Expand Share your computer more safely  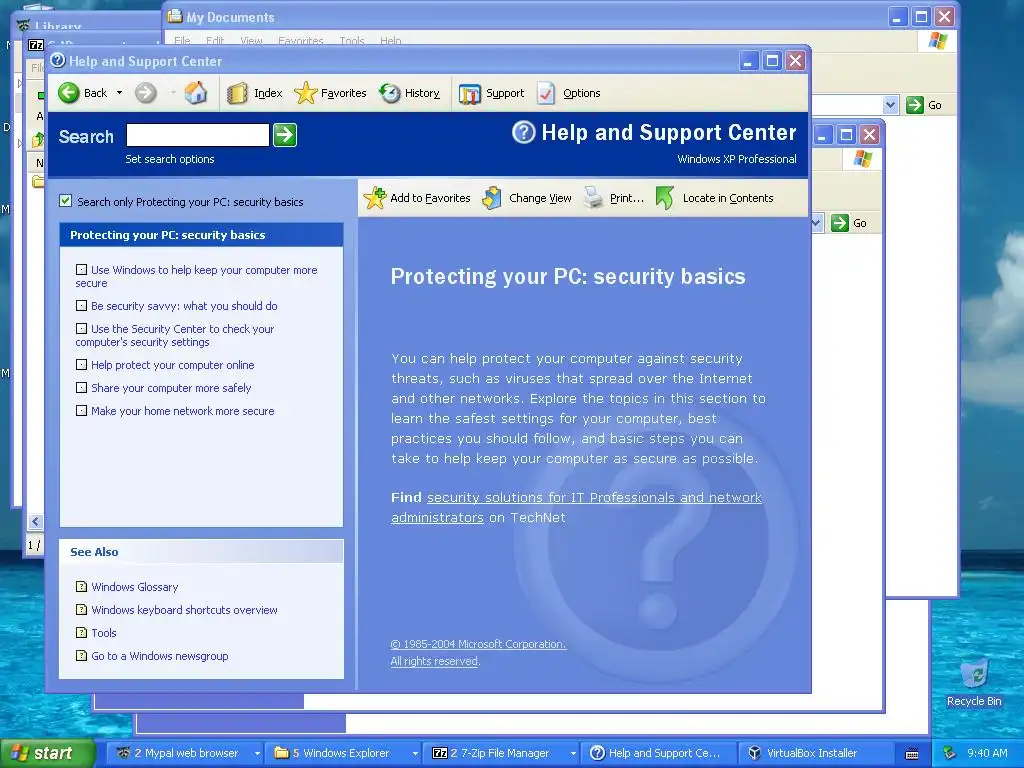click(x=81, y=387)
